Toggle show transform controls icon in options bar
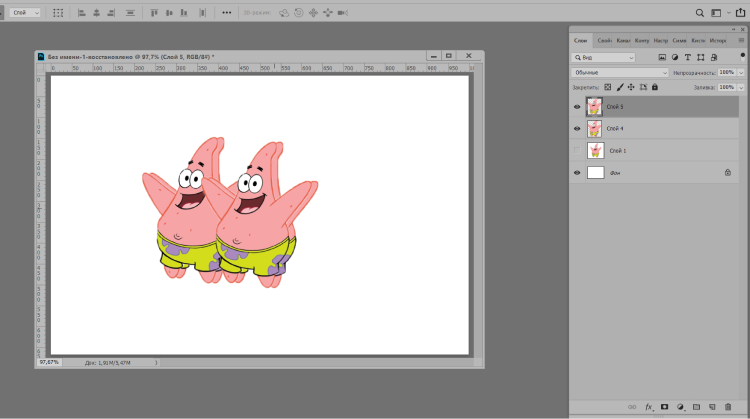Viewport: 750px width, 419px height. coord(58,13)
